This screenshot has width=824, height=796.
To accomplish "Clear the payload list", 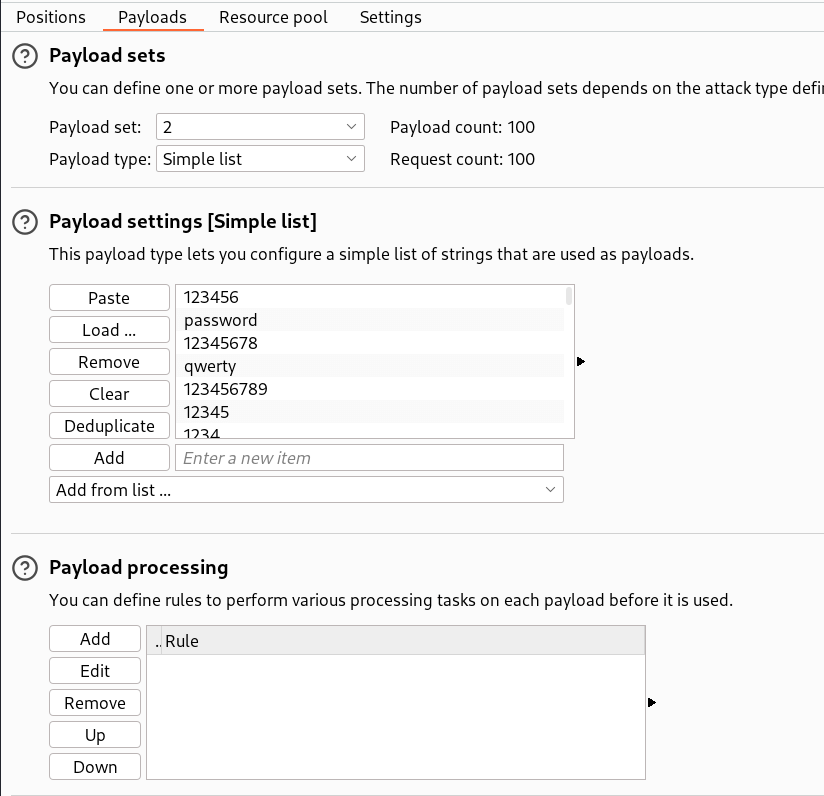I will [x=109, y=393].
